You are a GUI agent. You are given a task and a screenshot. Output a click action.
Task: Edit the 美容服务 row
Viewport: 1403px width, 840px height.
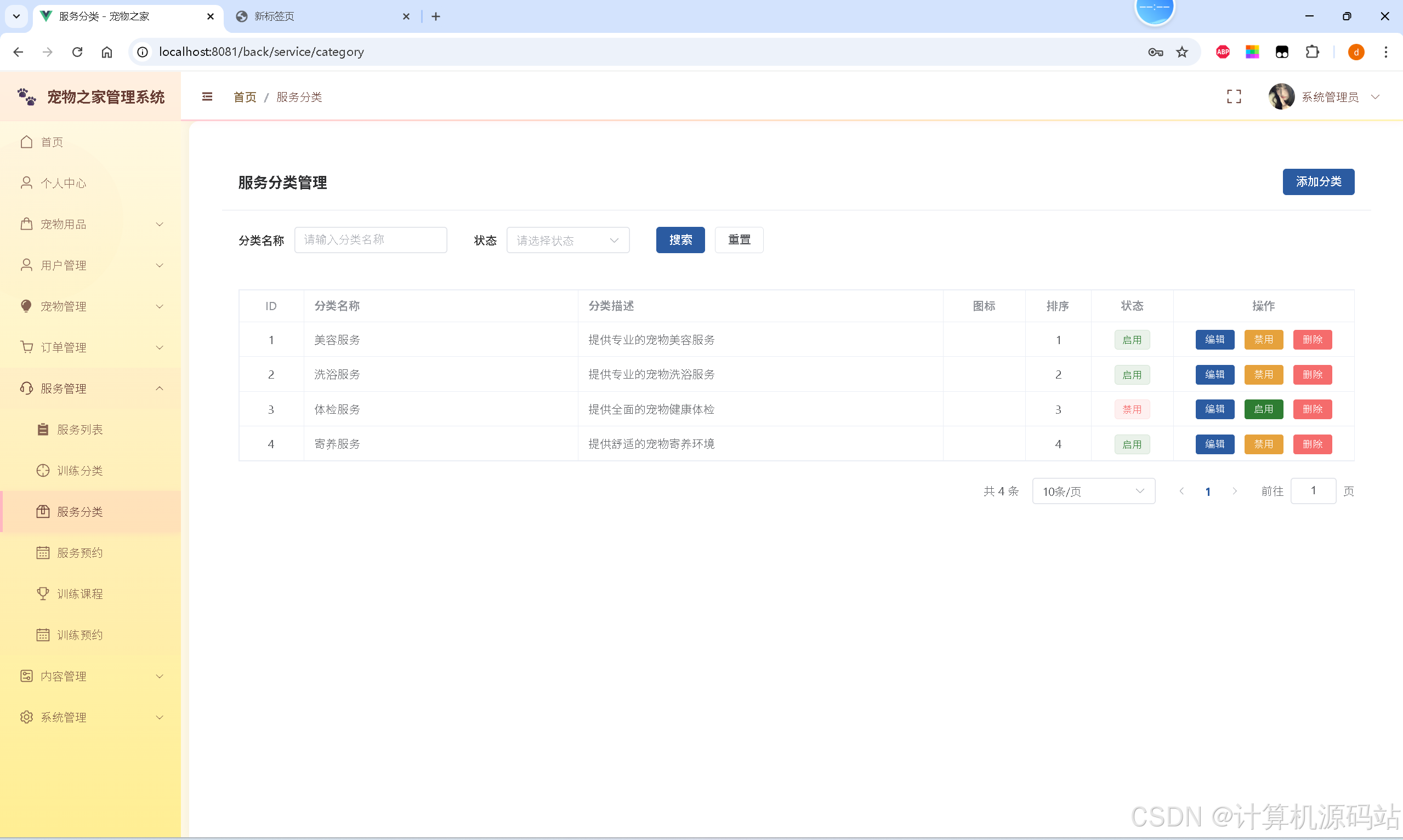[1214, 340]
